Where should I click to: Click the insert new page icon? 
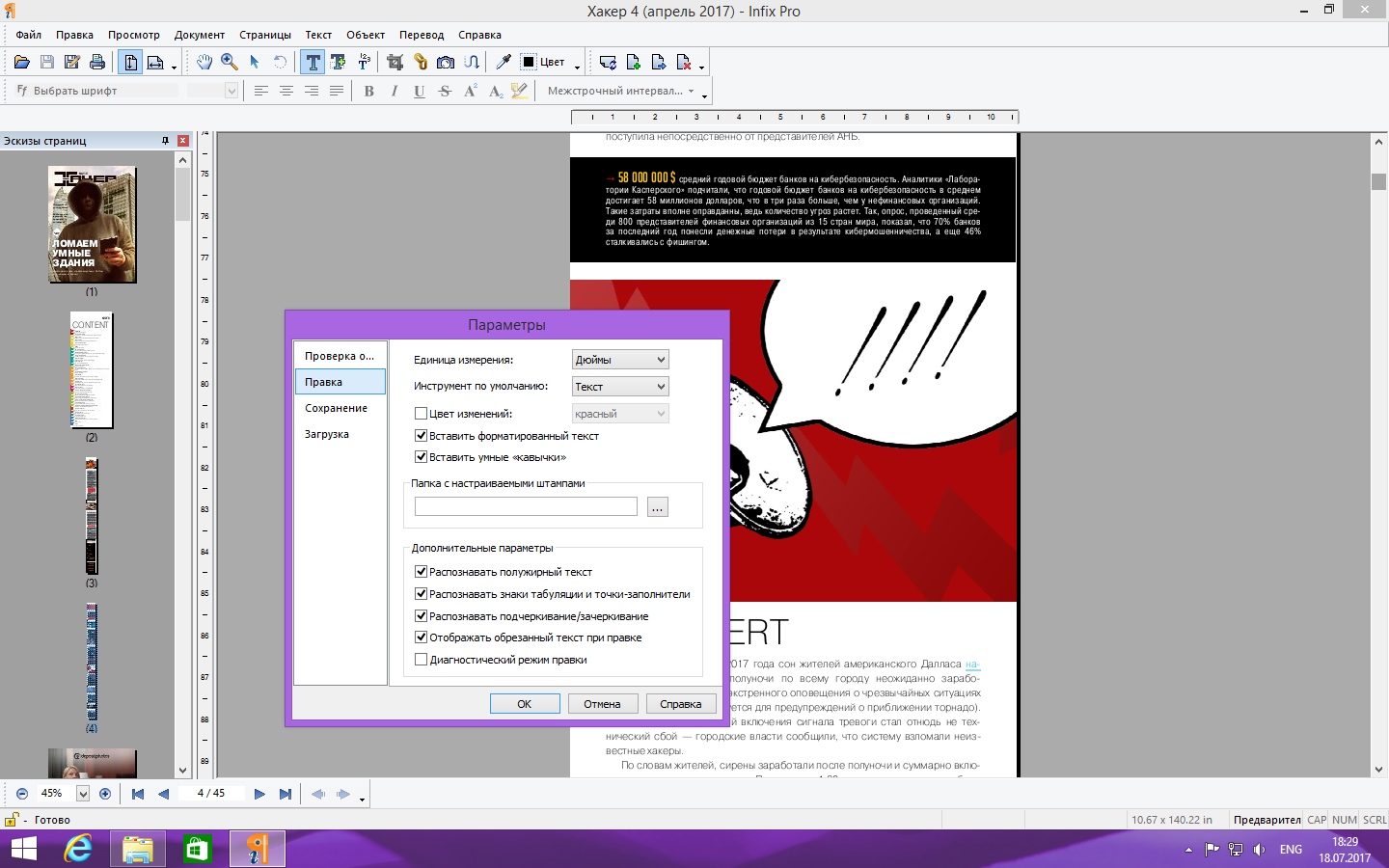pos(634,62)
